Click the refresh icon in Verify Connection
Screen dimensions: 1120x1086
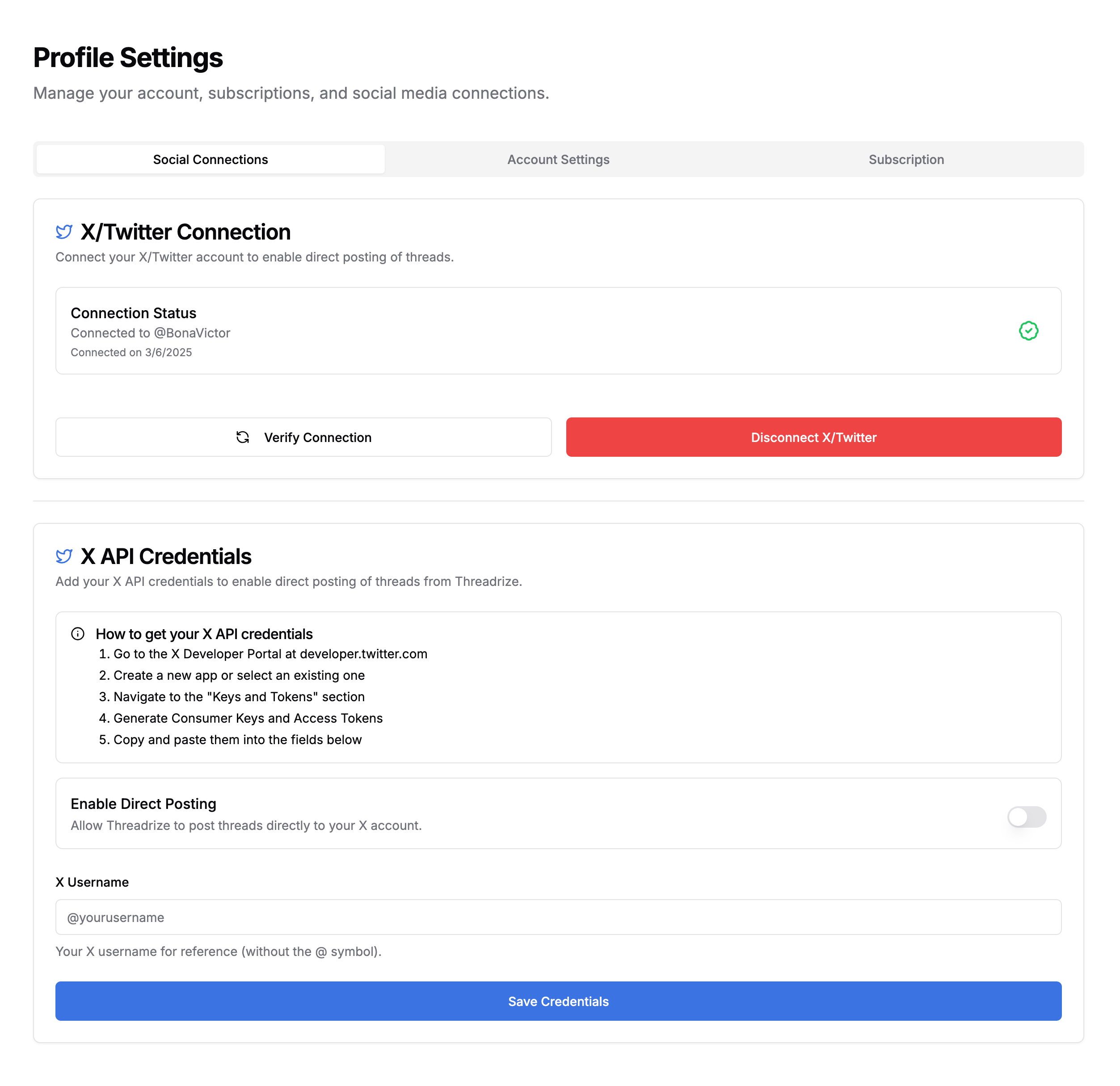pos(243,437)
